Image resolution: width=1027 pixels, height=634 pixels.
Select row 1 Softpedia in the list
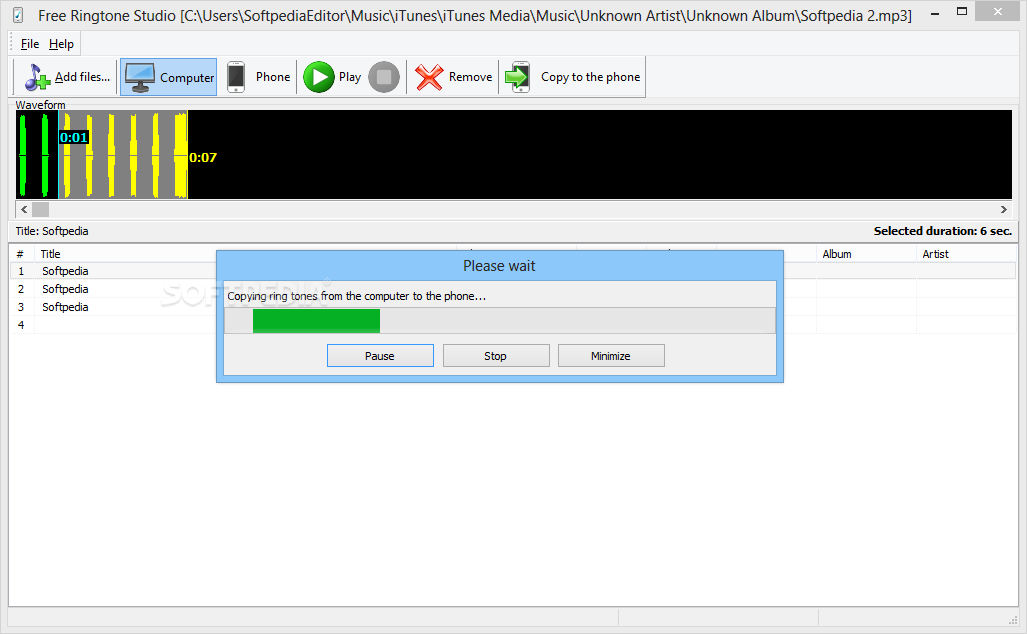pos(513,270)
